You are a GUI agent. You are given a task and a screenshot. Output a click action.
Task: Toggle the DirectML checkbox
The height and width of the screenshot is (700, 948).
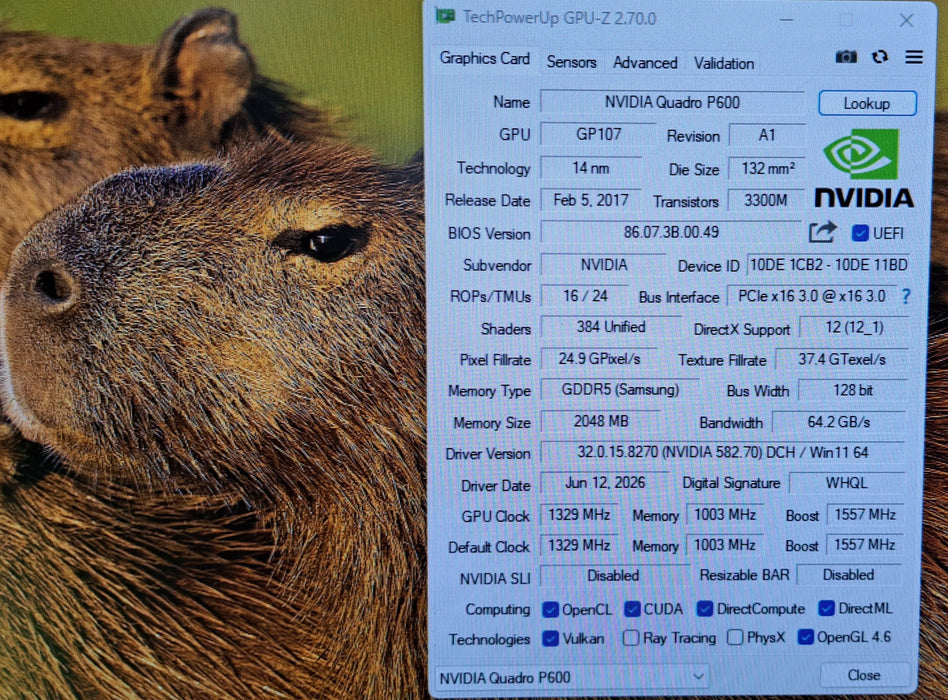826,608
